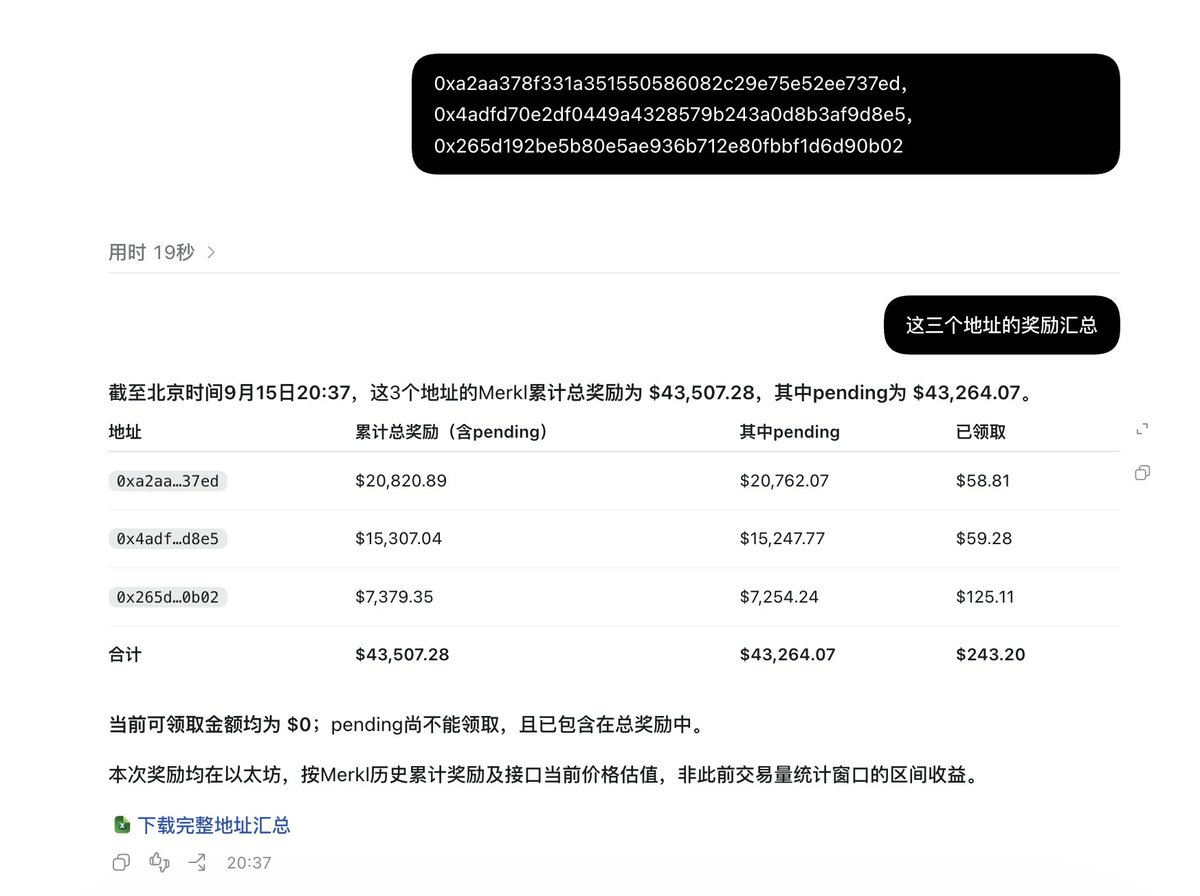Click the 20:37 timestamp below the response
The width and height of the screenshot is (1200, 896).
pos(248,862)
